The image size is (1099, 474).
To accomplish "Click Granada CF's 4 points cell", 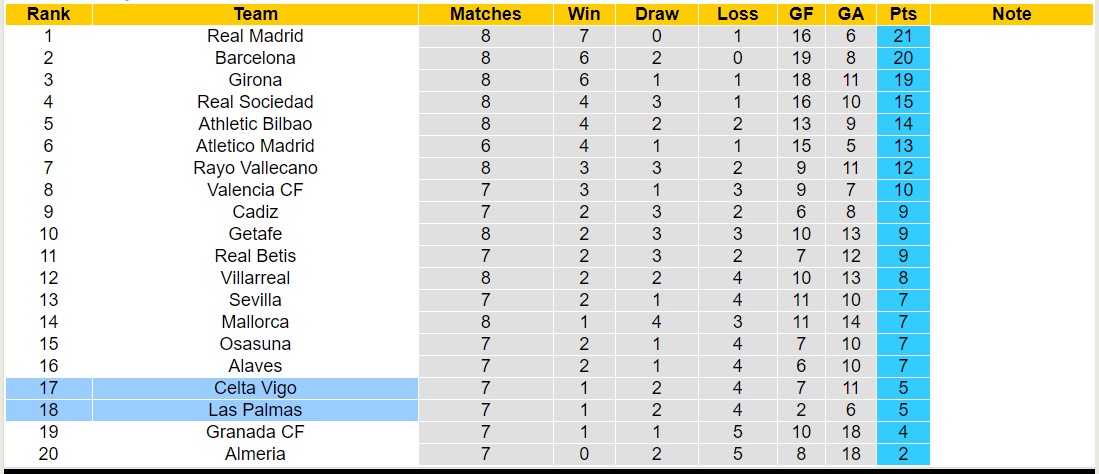I will [902, 432].
